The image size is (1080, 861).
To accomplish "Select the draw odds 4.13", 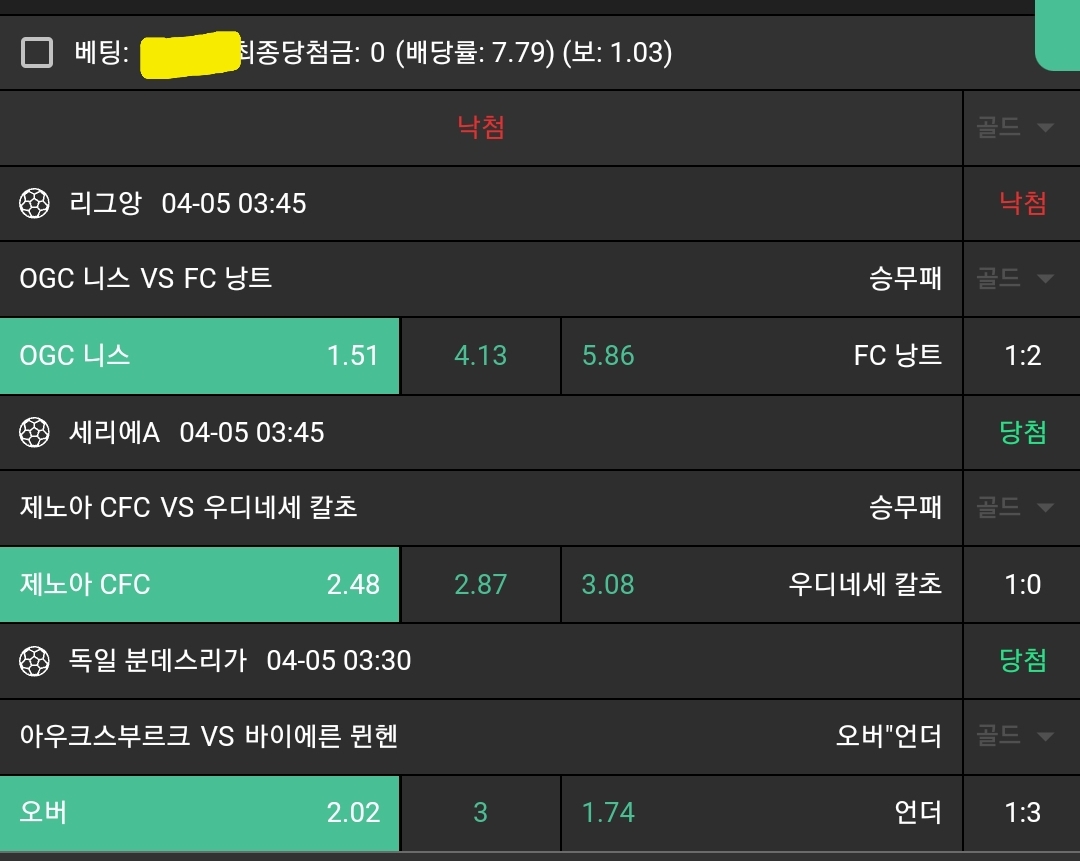I will pyautogui.click(x=480, y=356).
